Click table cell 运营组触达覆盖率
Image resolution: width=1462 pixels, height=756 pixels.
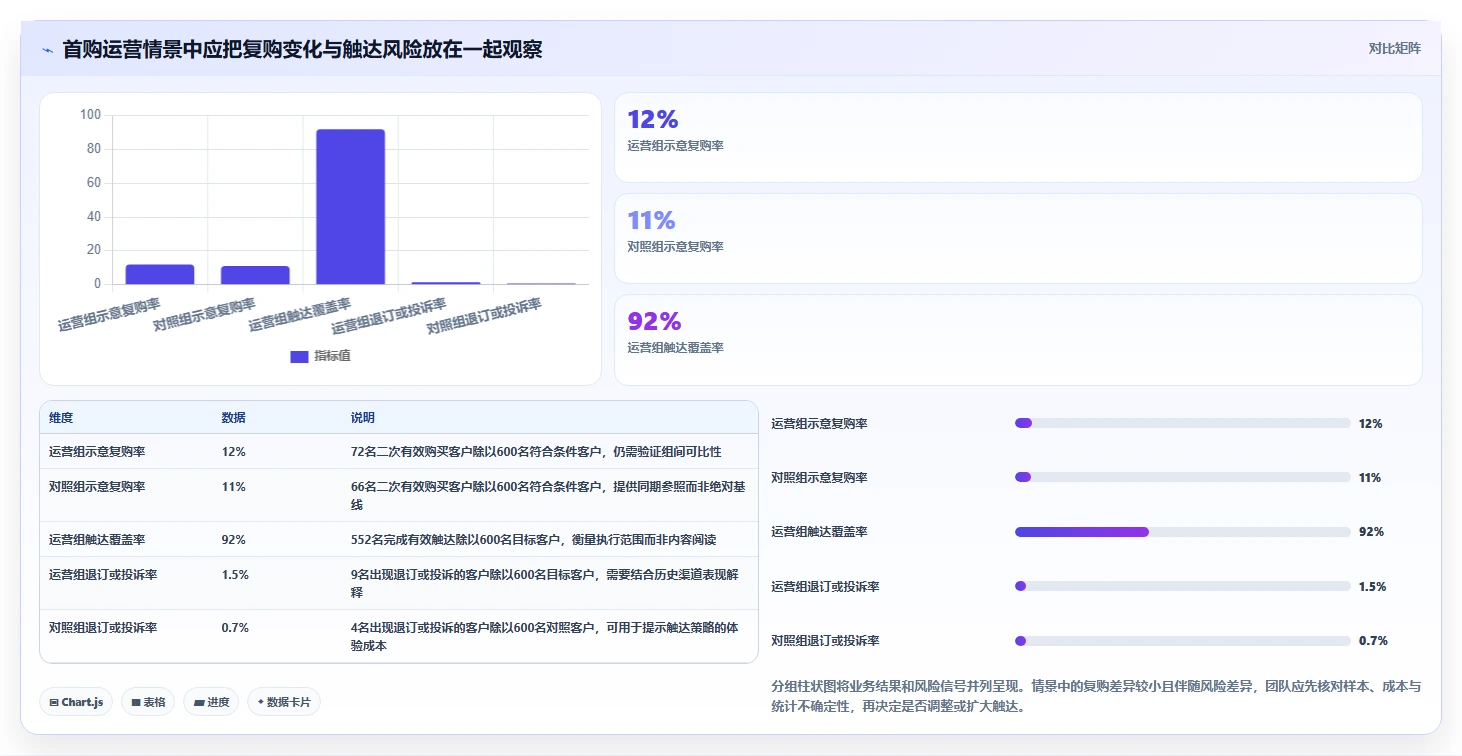click(x=97, y=540)
